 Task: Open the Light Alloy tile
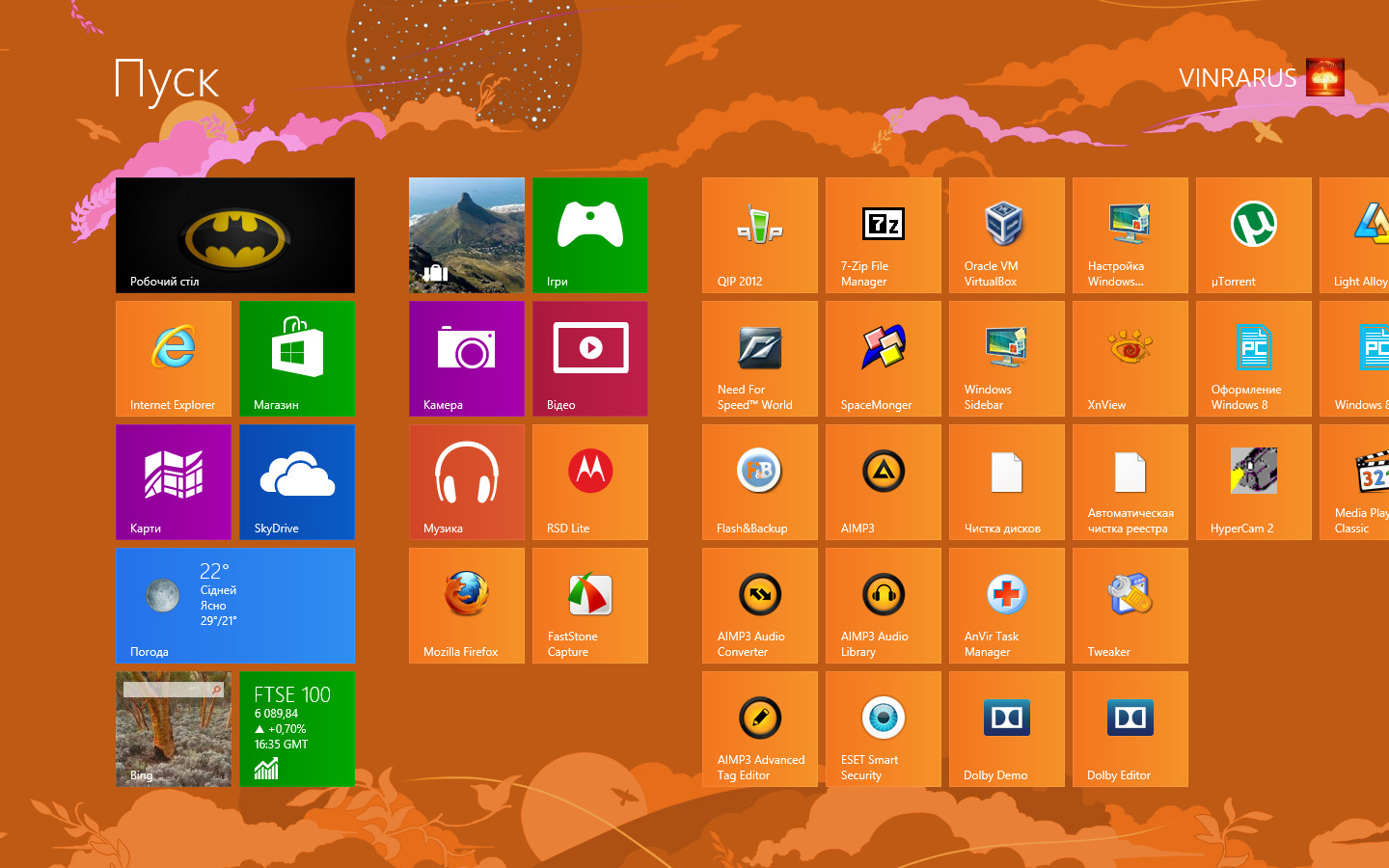tap(1354, 235)
